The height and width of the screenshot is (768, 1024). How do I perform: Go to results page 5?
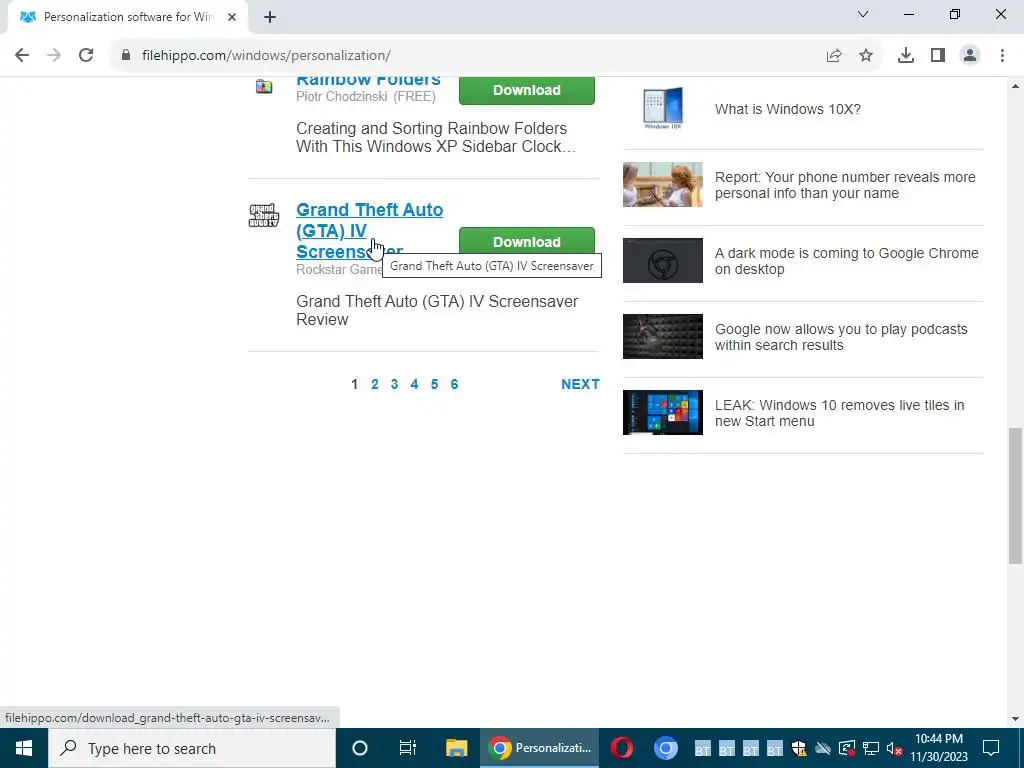pyautogui.click(x=434, y=384)
